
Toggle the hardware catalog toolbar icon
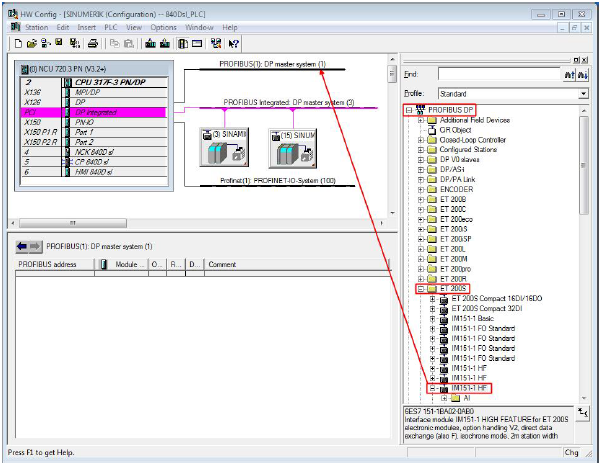tap(183, 44)
